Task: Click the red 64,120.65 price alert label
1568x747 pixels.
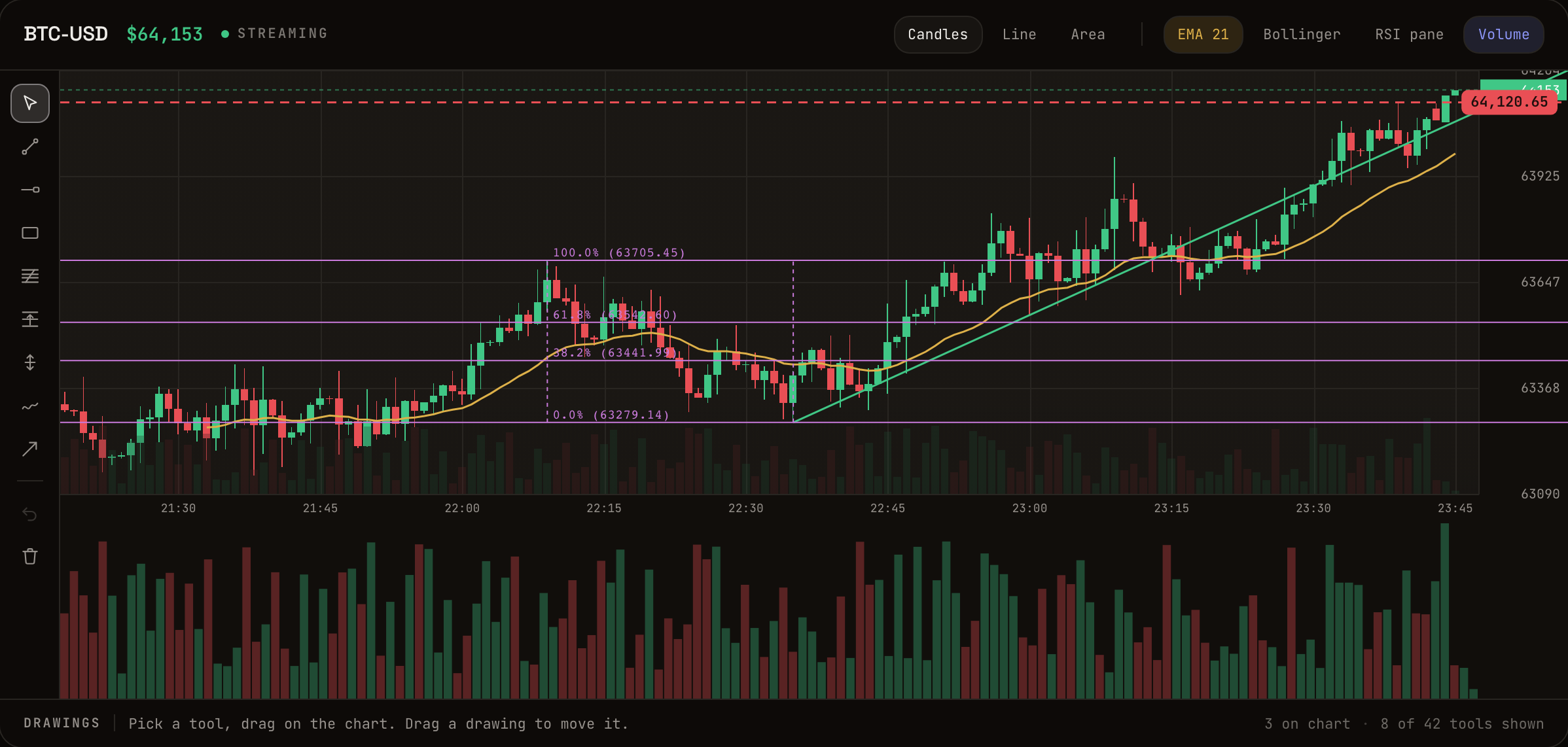Action: 1509,102
